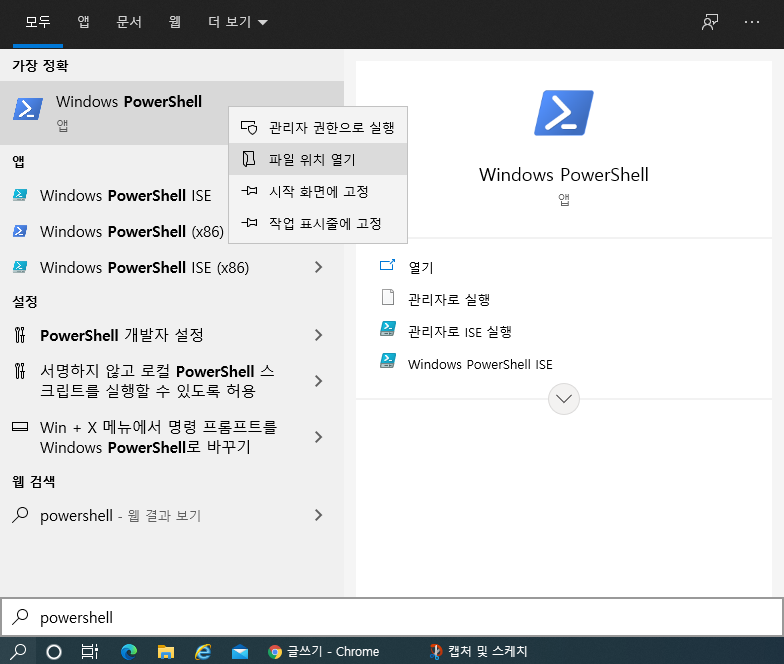Image resolution: width=784 pixels, height=664 pixels.
Task: Open File Explorer from the taskbar
Action: [166, 652]
